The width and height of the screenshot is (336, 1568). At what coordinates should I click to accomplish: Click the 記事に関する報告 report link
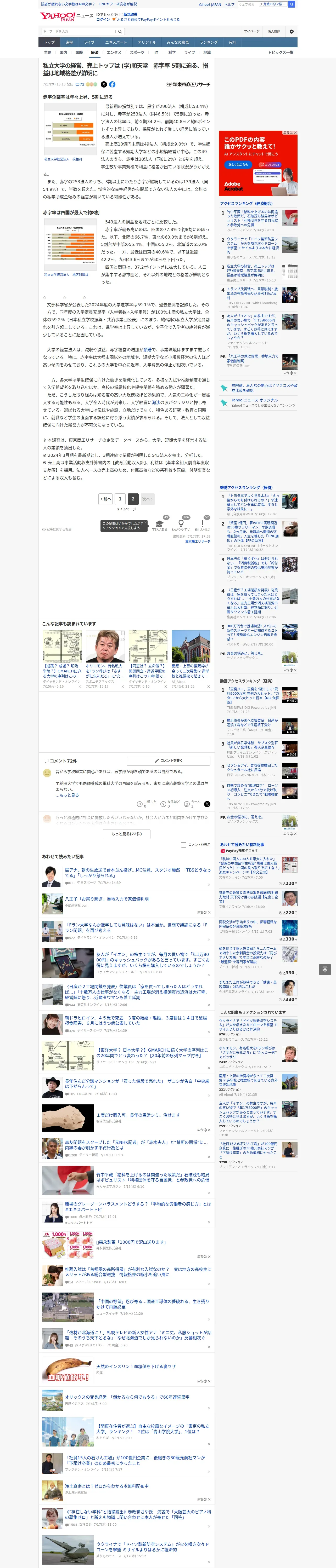coord(57,529)
